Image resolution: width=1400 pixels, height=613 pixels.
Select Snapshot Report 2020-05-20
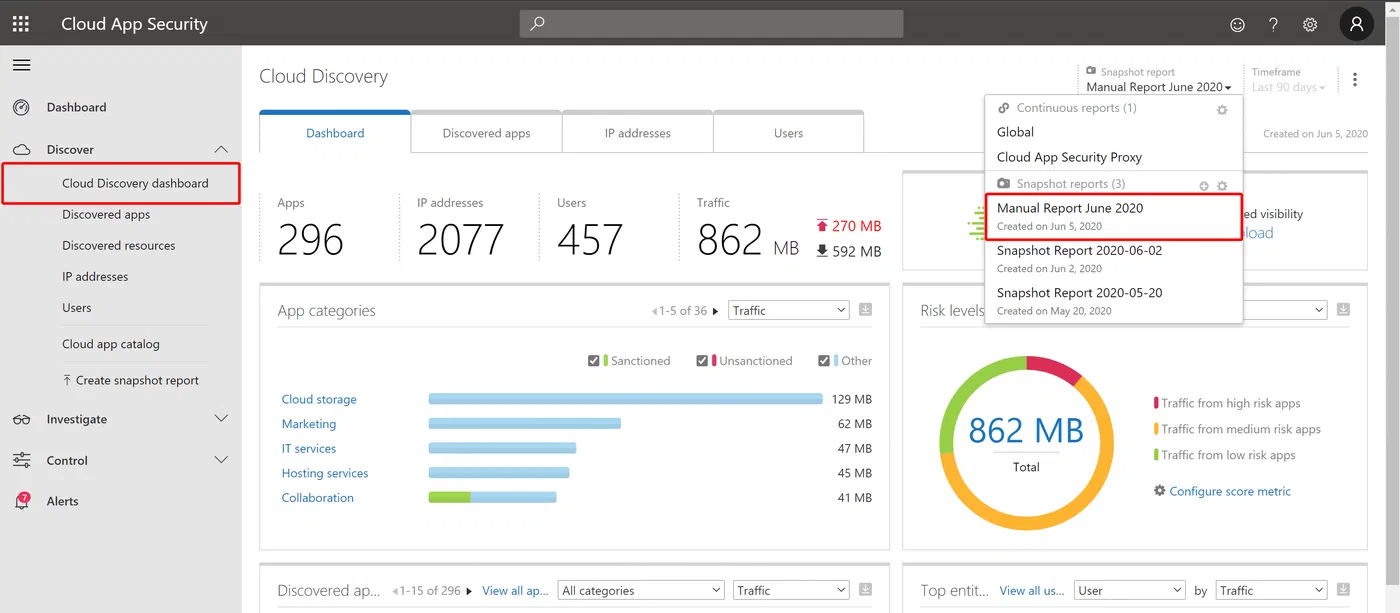tap(1114, 301)
